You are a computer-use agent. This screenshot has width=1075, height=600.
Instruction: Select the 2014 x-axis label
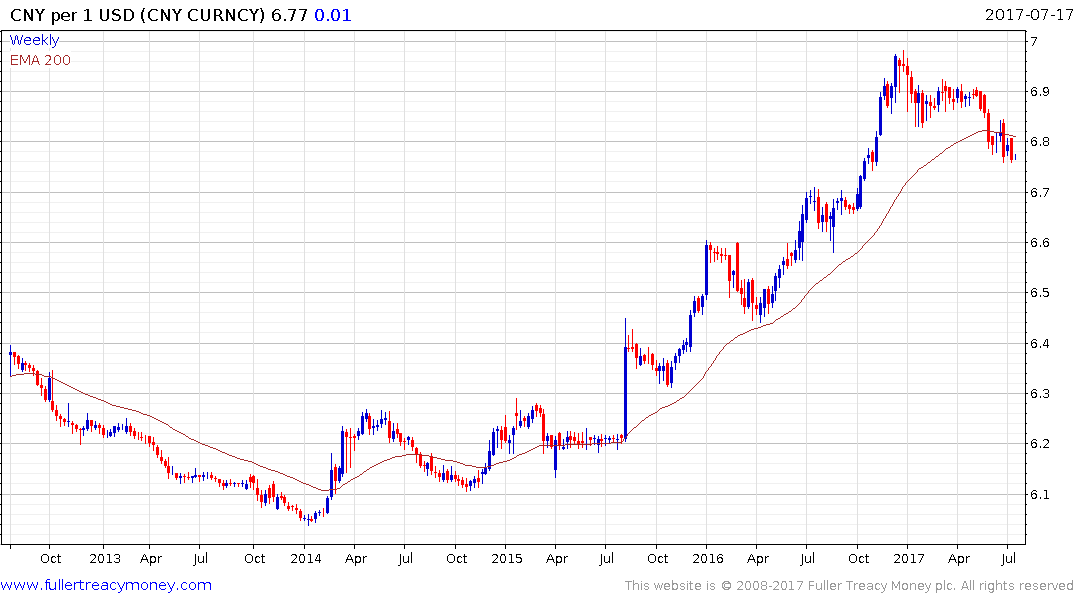coord(306,558)
